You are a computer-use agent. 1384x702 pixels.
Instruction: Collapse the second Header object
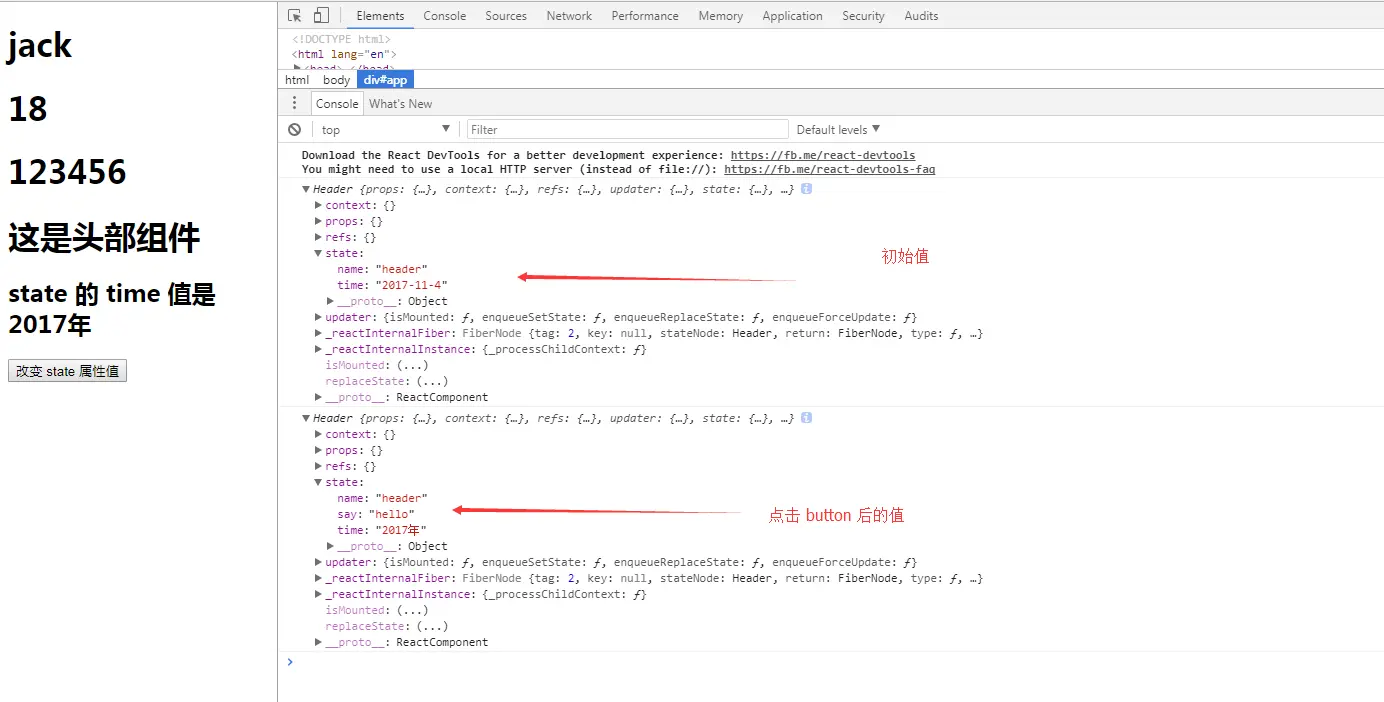[x=306, y=418]
